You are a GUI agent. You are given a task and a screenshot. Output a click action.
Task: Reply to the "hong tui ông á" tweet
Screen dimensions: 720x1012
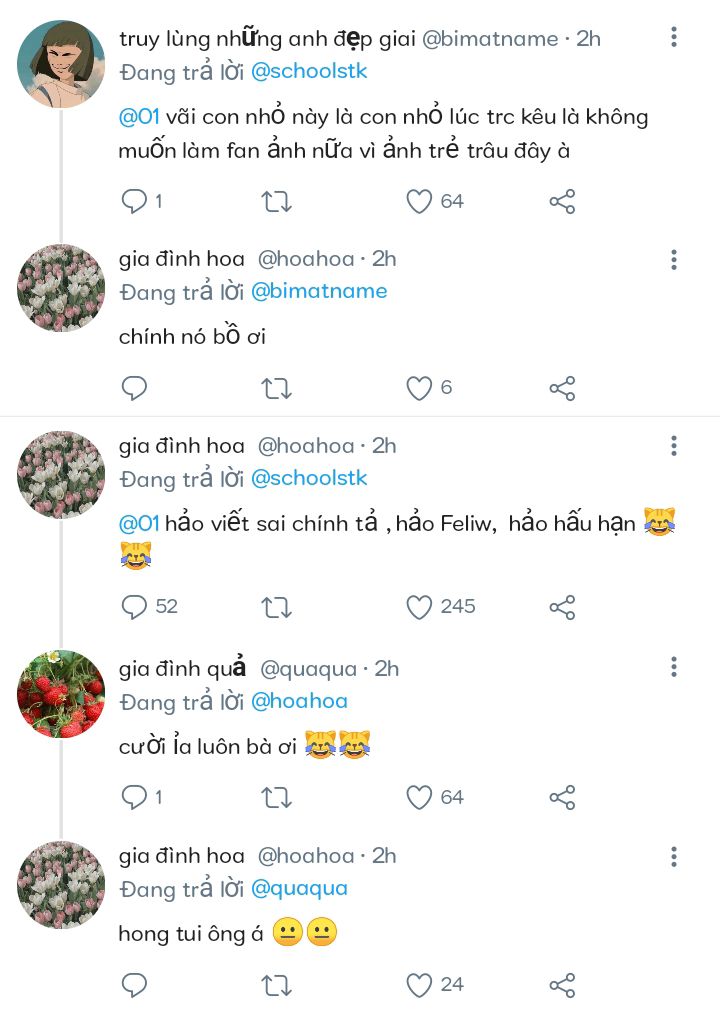point(135,985)
